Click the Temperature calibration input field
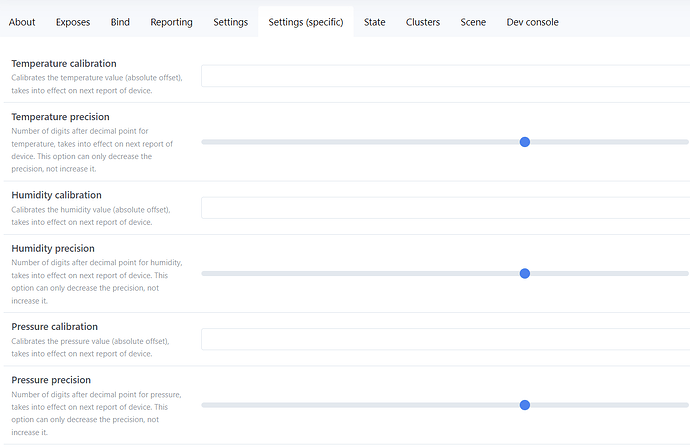The height and width of the screenshot is (447, 690). click(445, 76)
